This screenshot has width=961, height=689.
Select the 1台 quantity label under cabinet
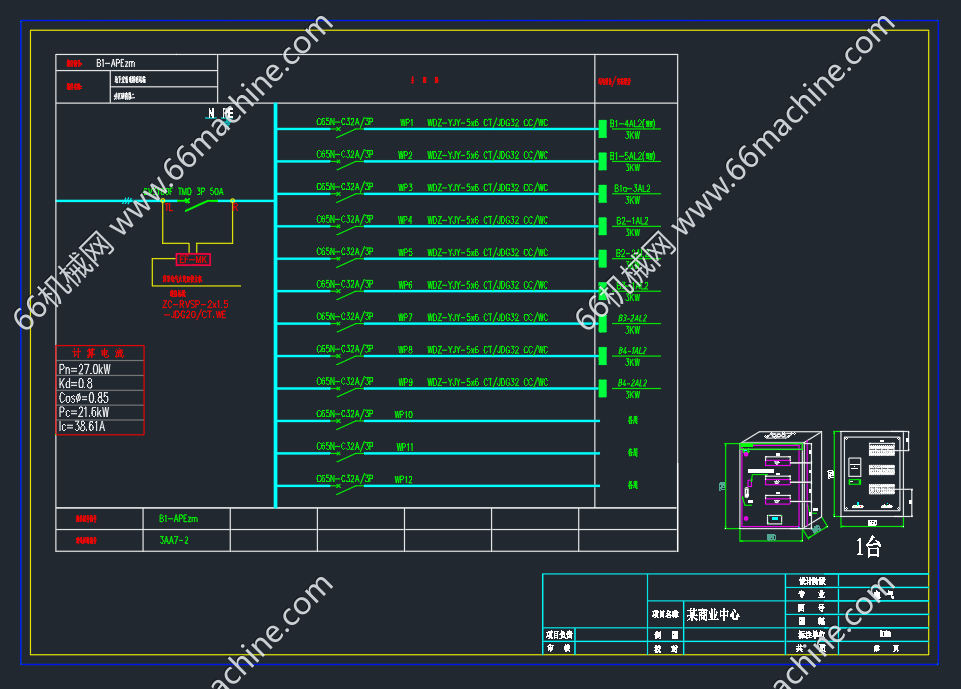click(x=868, y=547)
